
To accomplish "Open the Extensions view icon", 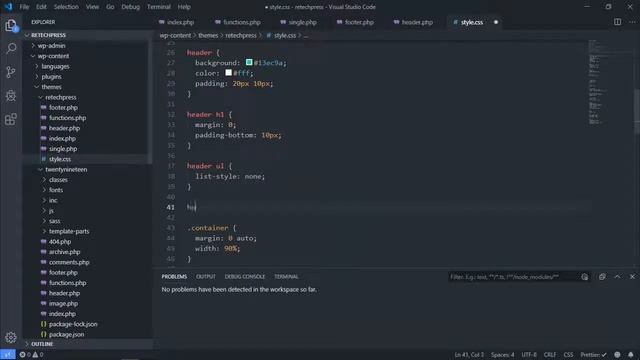I will coord(11,119).
